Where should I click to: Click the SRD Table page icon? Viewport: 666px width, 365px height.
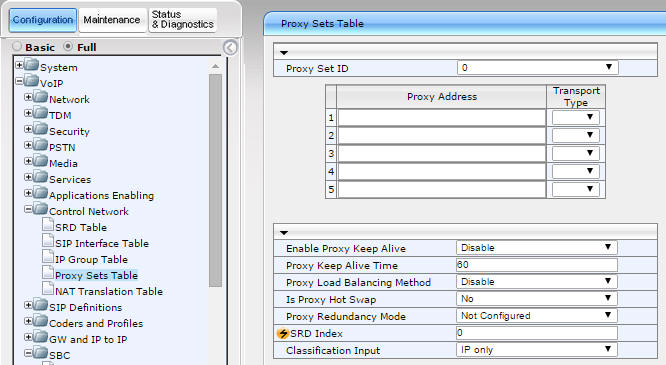pos(48,224)
